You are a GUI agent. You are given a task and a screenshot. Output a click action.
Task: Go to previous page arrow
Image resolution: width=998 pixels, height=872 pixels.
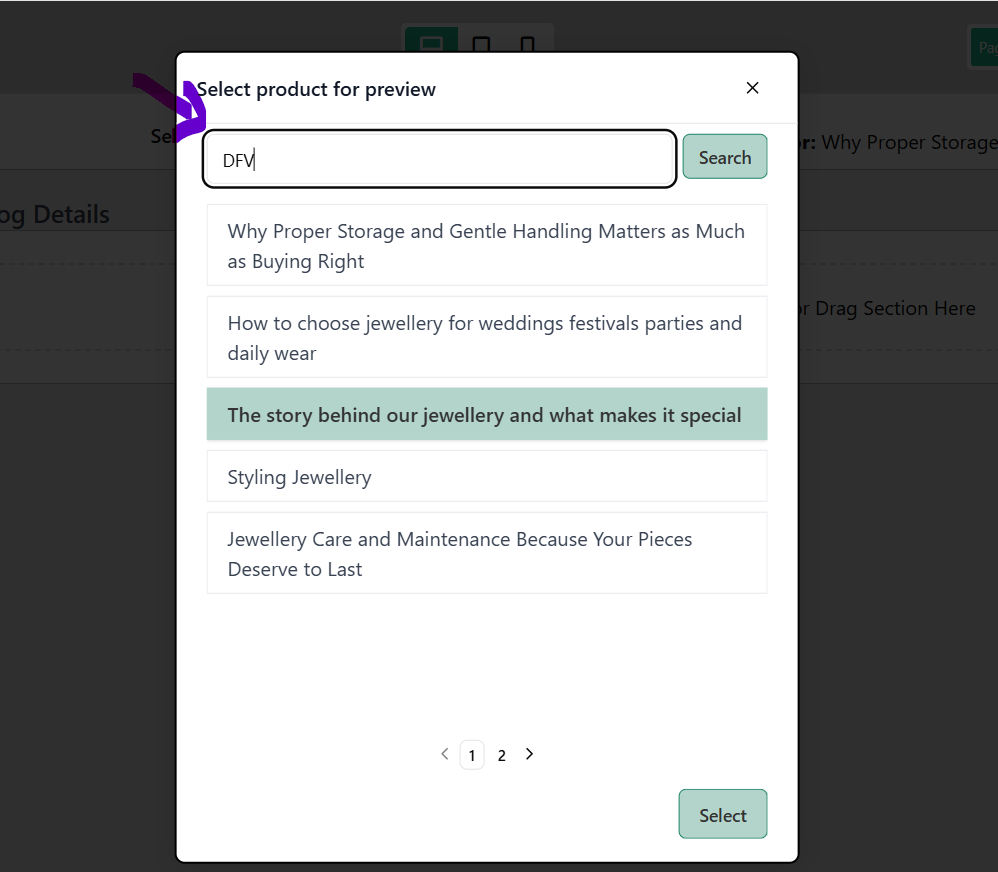(445, 754)
